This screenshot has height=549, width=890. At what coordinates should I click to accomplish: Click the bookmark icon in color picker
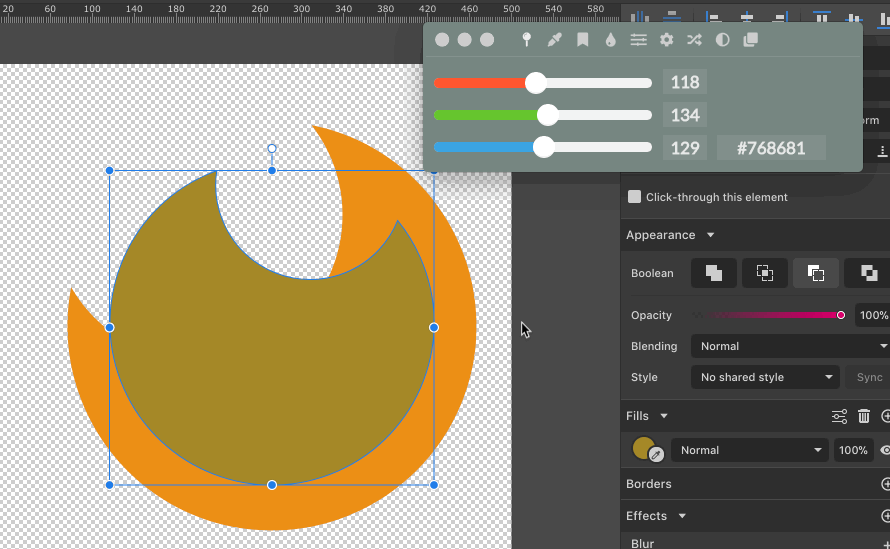click(x=582, y=40)
